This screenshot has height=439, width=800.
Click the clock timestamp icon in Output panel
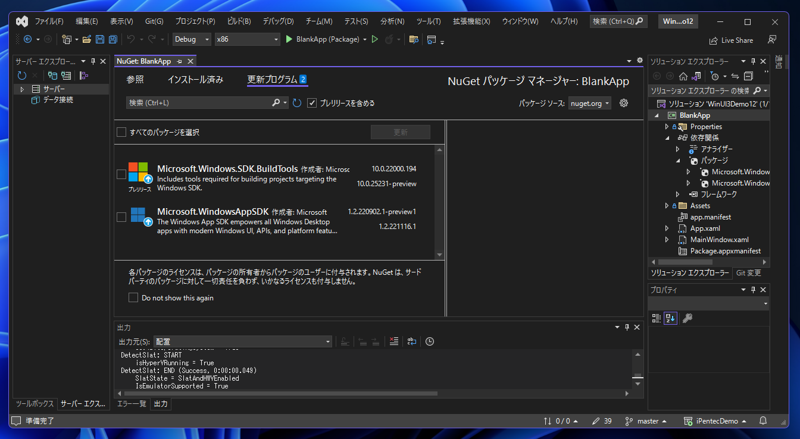coord(430,342)
